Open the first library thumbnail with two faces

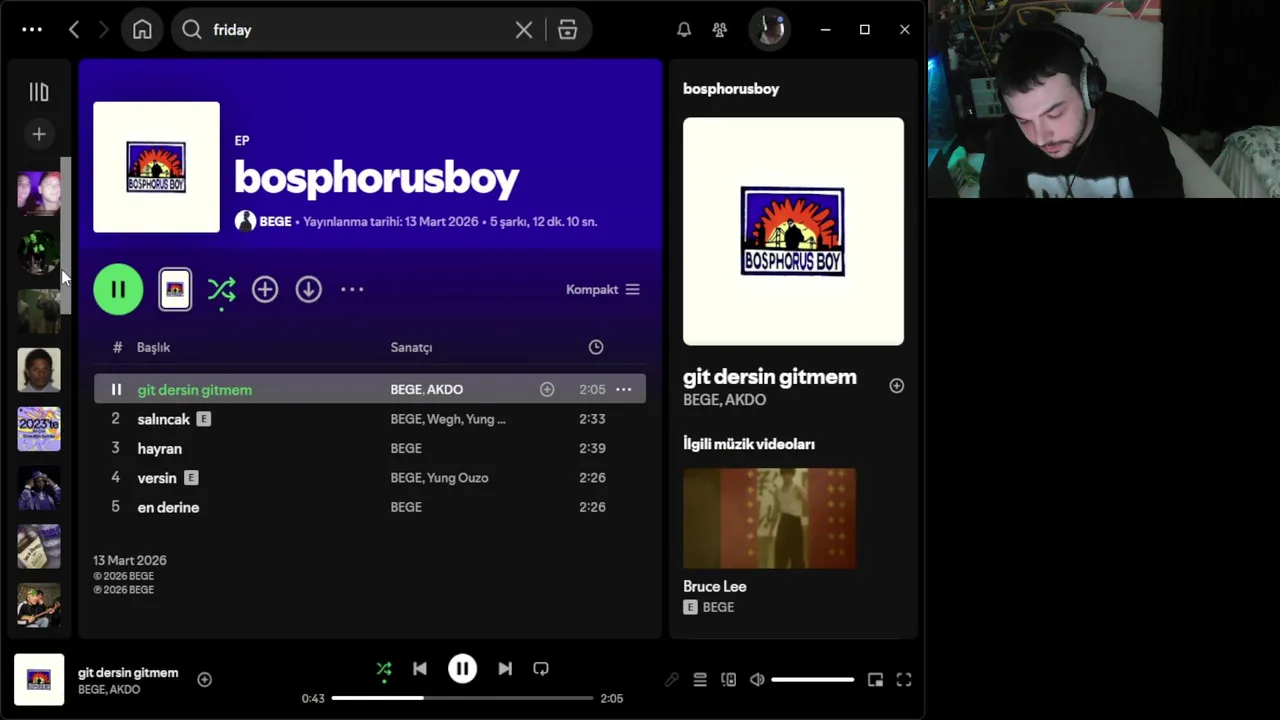[39, 193]
